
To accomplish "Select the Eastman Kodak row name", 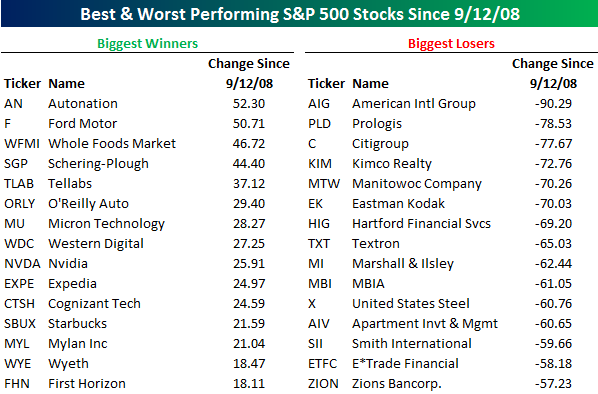I will [398, 204].
